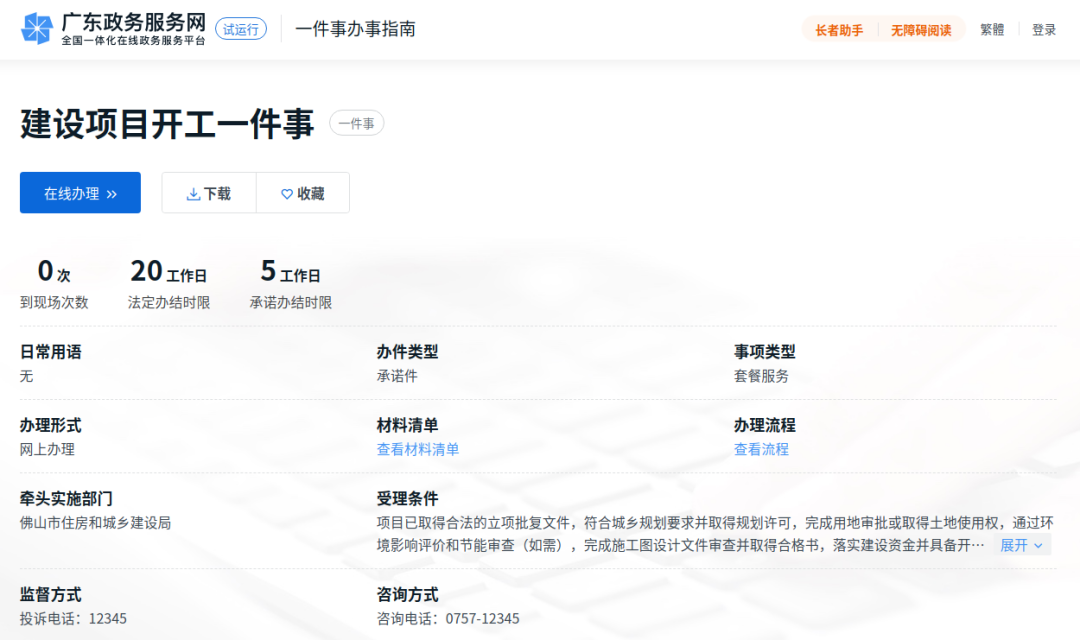Click the 套餐服务 value under 事项类型
The image size is (1080, 640).
click(x=761, y=376)
